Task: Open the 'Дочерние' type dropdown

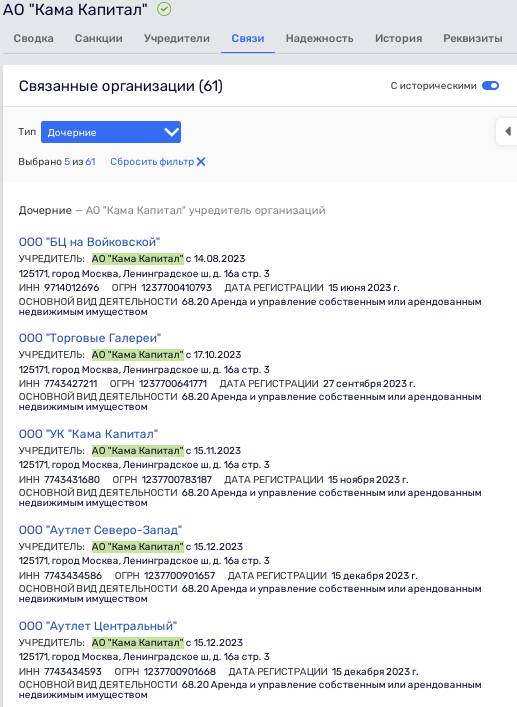Action: coord(111,132)
